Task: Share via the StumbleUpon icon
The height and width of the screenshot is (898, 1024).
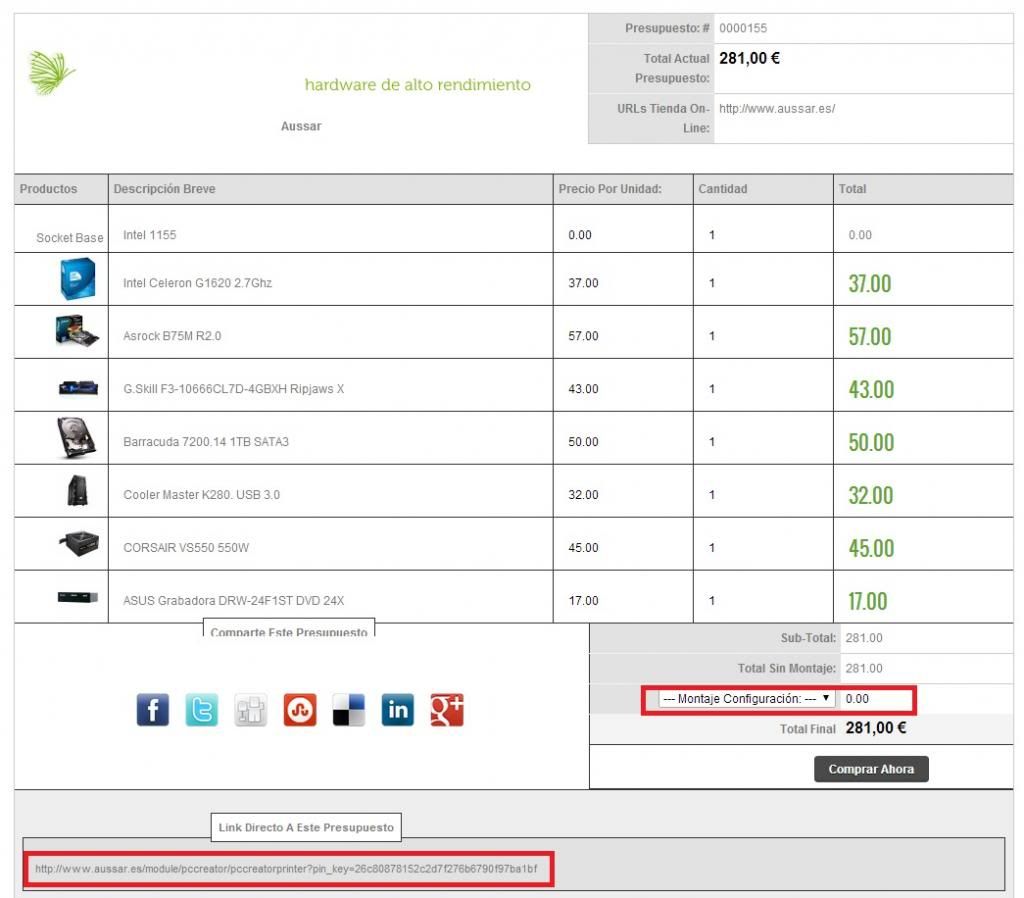Action: point(300,709)
